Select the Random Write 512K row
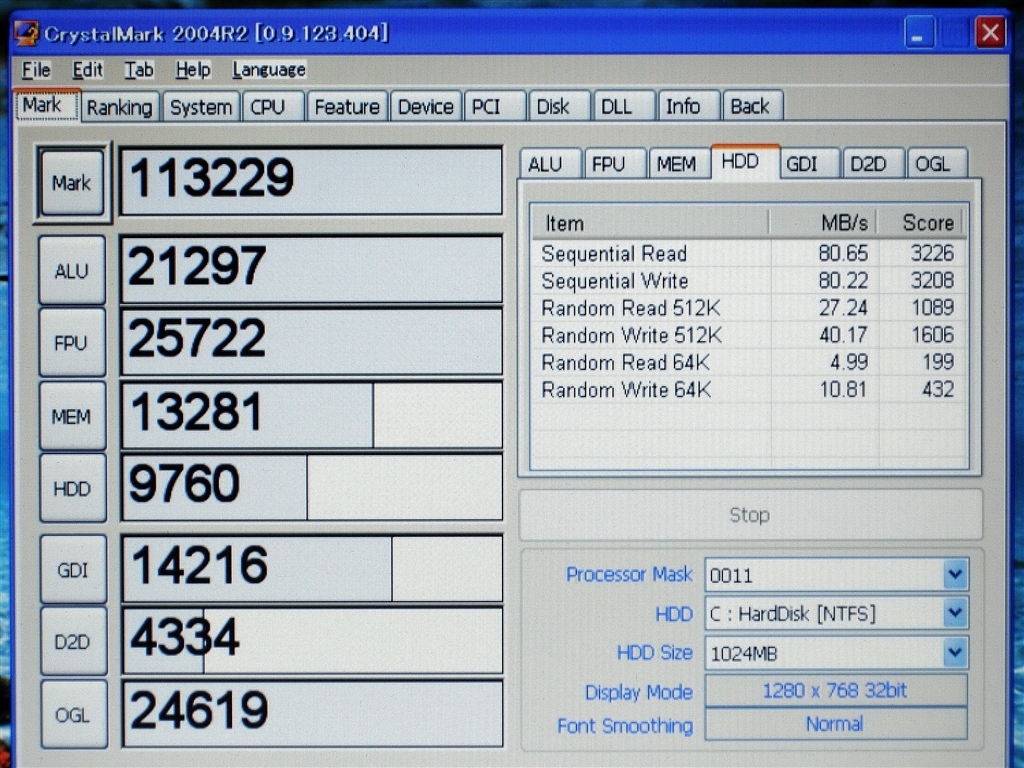 pyautogui.click(x=748, y=335)
